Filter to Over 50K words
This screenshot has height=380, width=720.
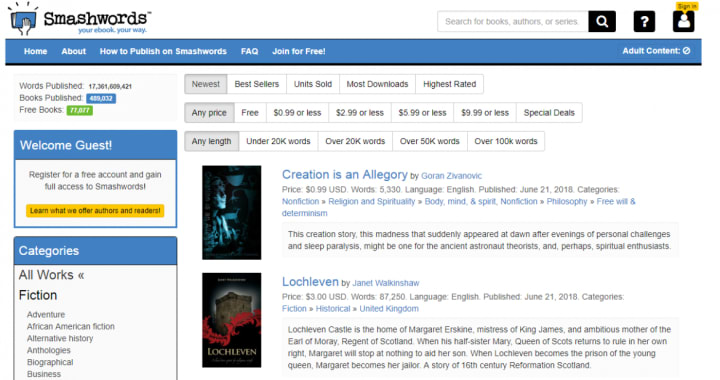pos(430,141)
